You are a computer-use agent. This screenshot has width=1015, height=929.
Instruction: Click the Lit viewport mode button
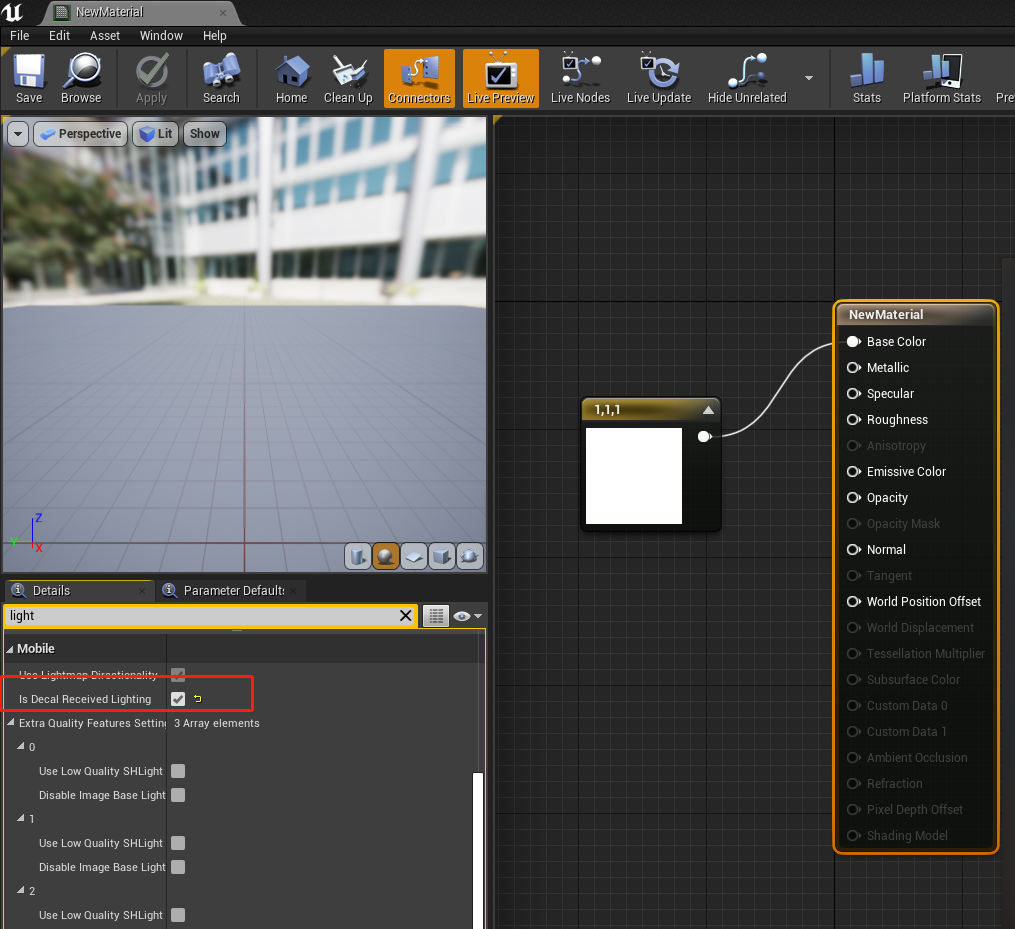(x=155, y=133)
